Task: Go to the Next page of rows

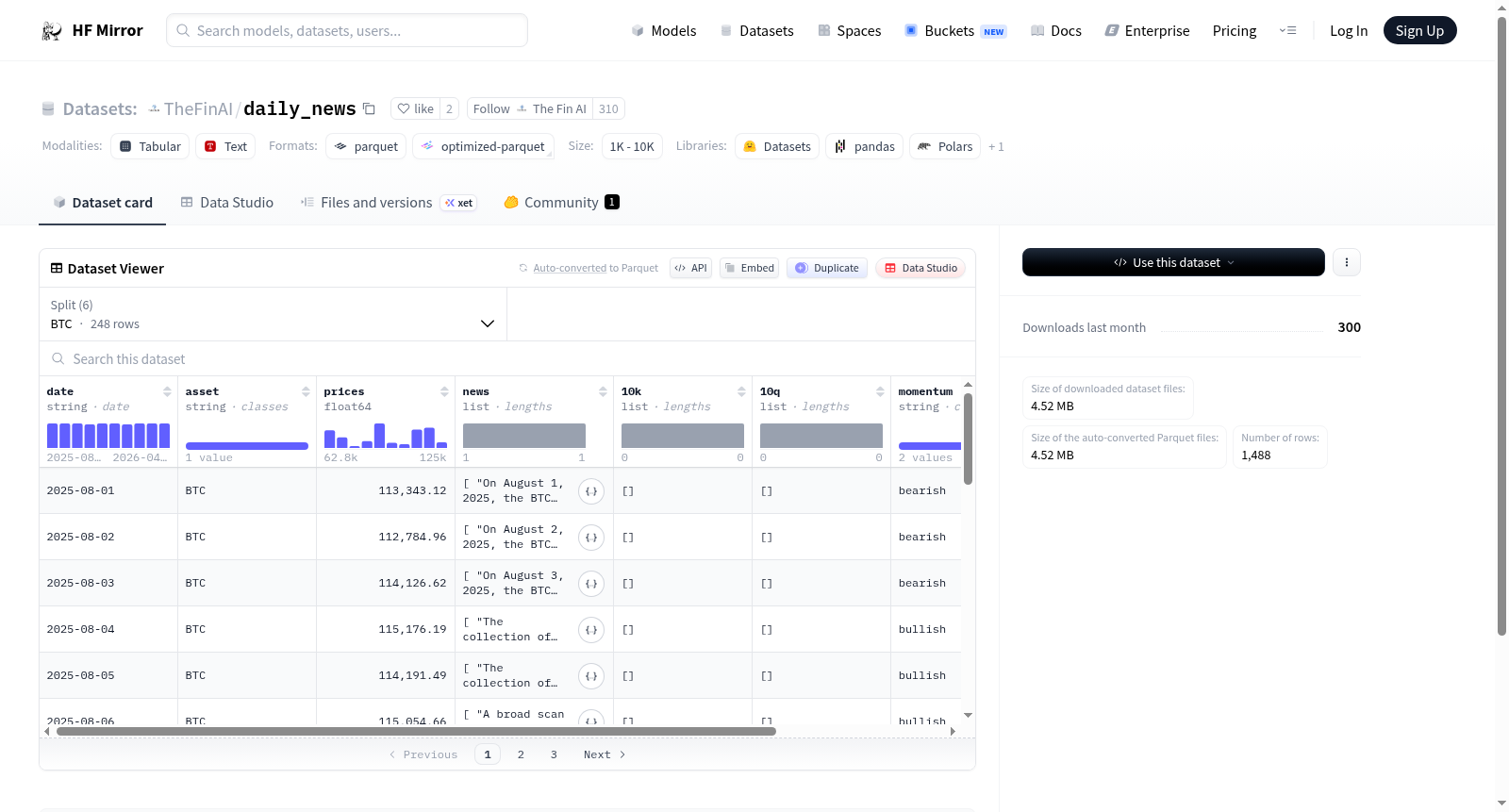Action: [605, 754]
